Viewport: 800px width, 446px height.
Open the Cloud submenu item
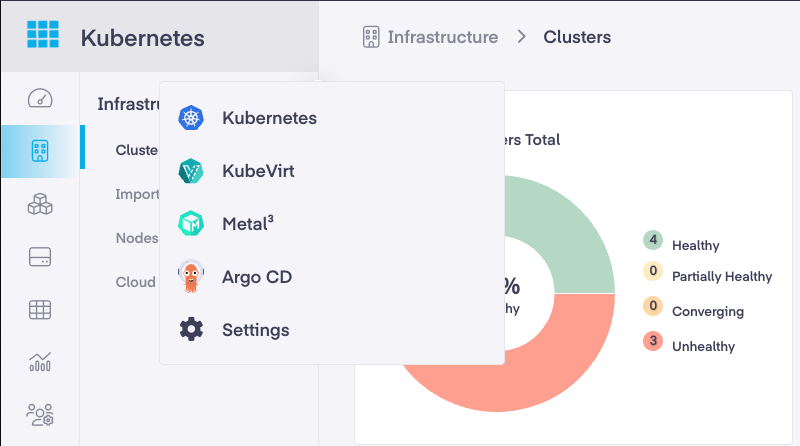point(136,282)
